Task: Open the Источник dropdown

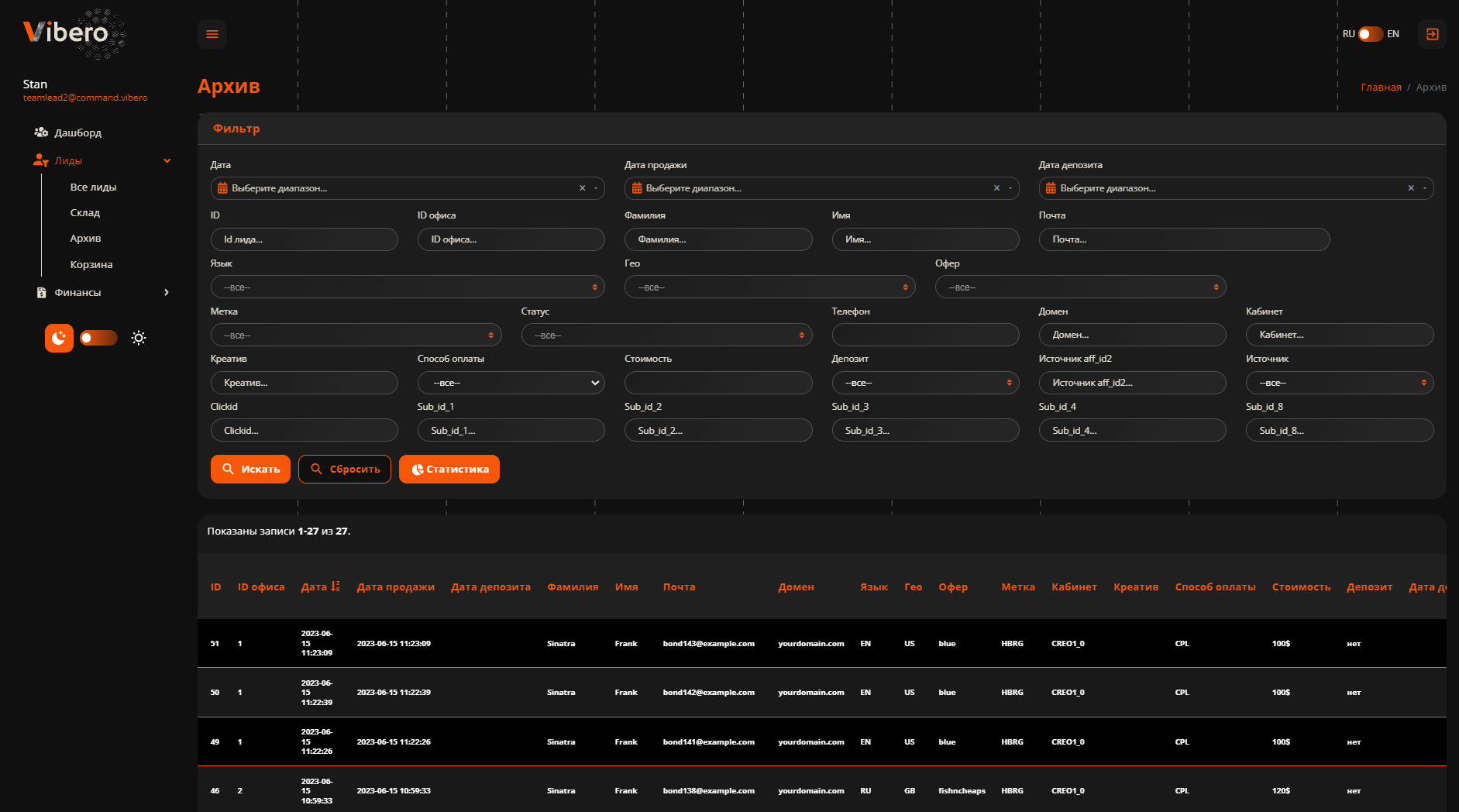Action: (1340, 383)
